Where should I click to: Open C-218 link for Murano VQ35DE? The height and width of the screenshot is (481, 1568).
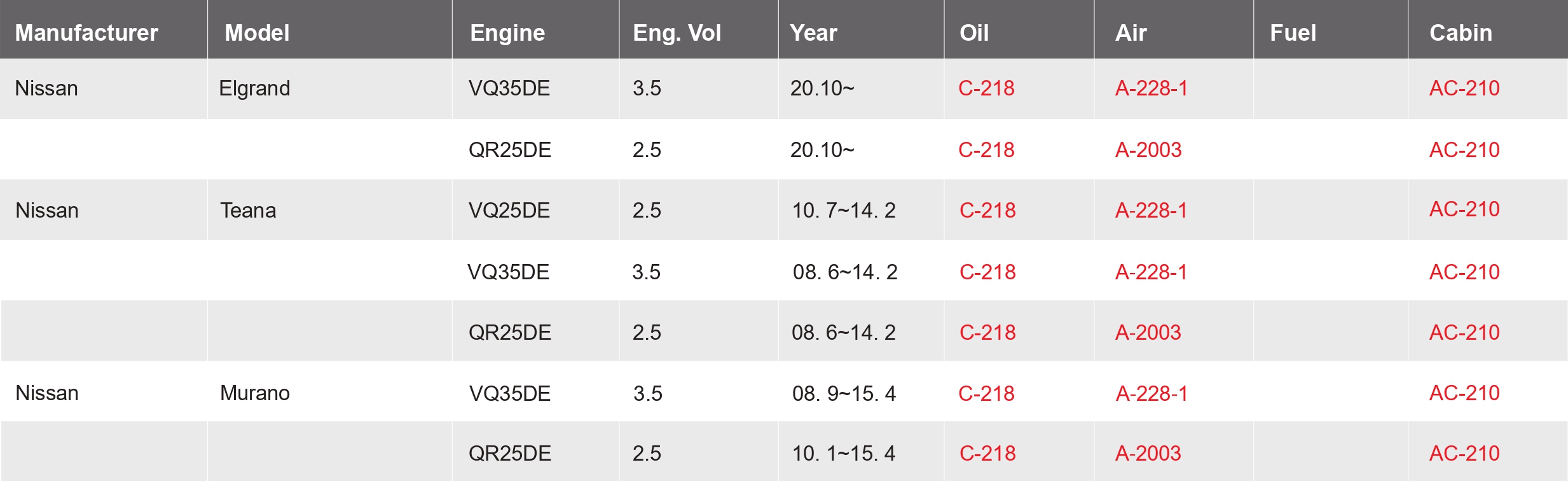pos(986,393)
